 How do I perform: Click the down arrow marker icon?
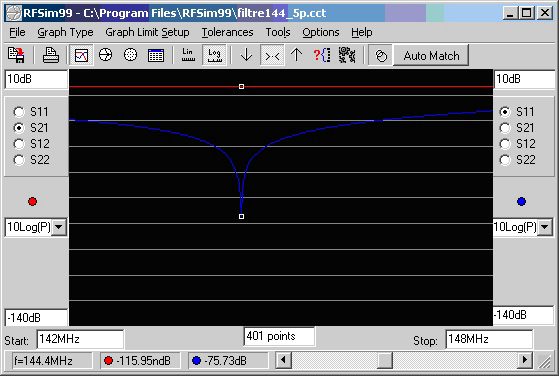click(x=246, y=55)
